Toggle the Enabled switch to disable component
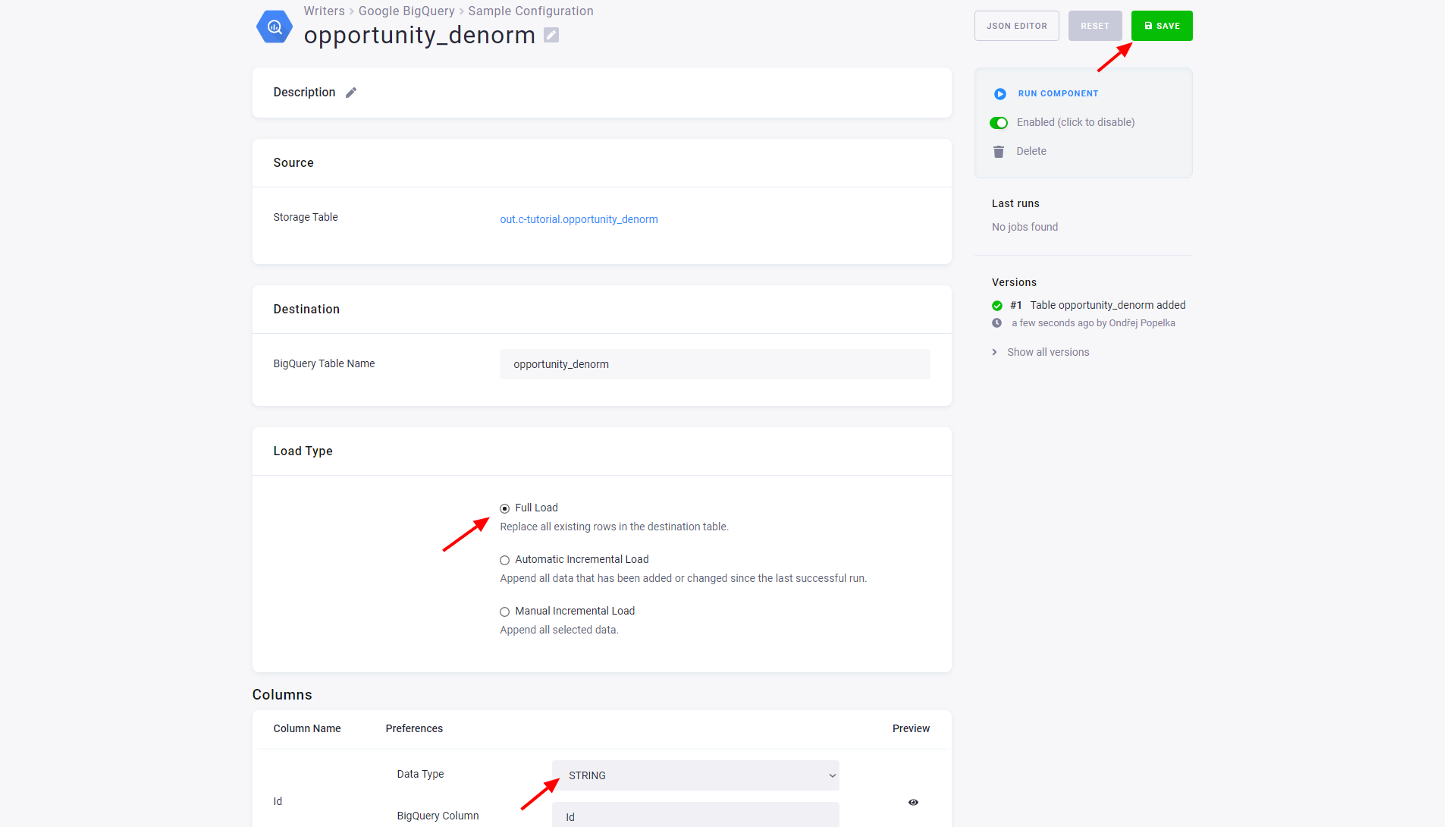This screenshot has width=1456, height=827. [999, 123]
